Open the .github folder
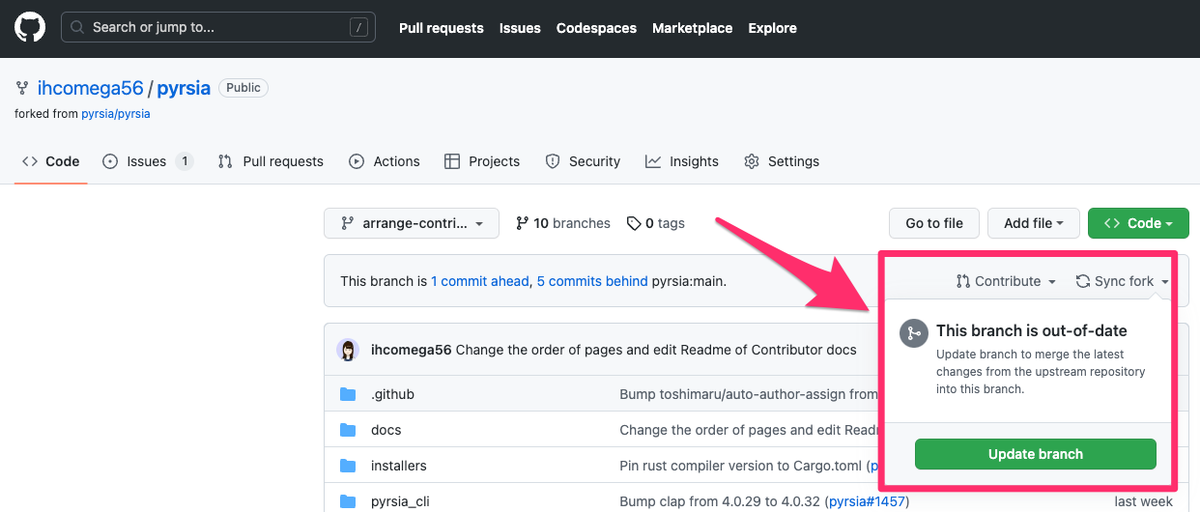Image resolution: width=1200 pixels, height=512 pixels. tap(392, 394)
